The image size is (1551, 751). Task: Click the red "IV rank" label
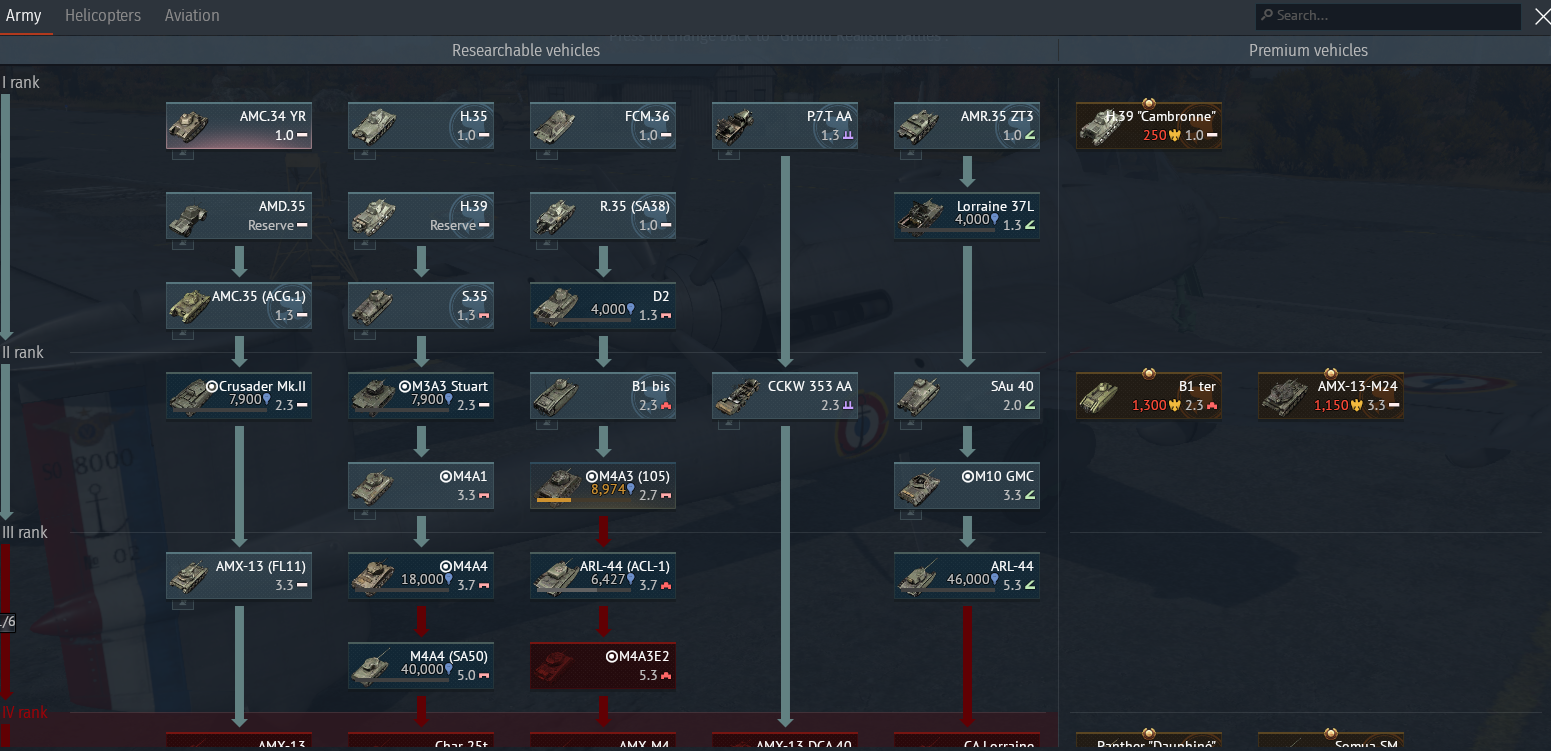[25, 712]
